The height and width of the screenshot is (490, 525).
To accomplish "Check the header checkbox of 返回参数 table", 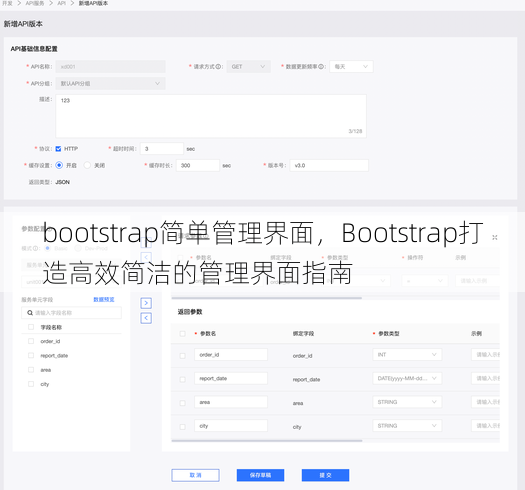I will pos(182,334).
